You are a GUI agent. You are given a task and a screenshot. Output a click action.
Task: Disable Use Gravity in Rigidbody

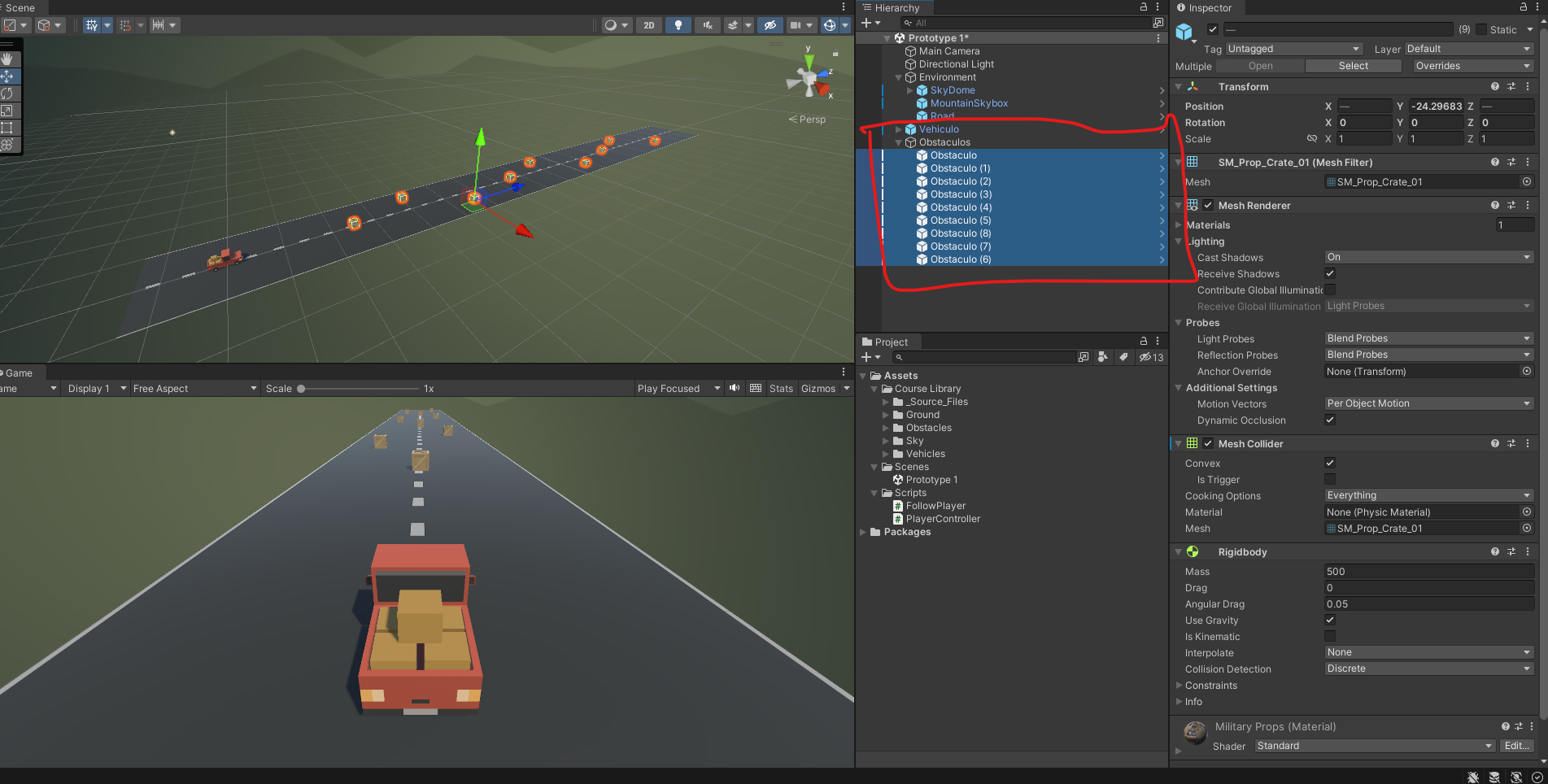pyautogui.click(x=1330, y=620)
